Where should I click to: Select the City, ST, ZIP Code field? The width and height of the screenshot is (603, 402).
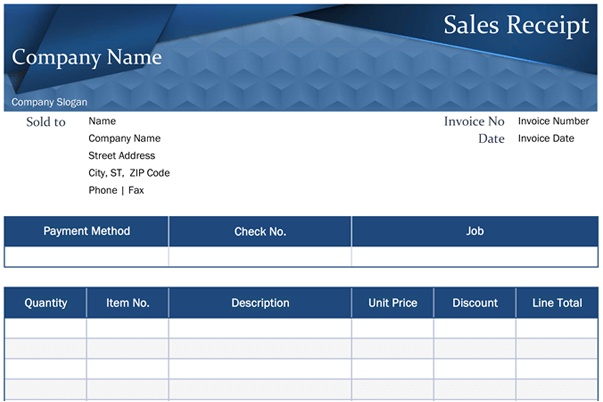click(x=129, y=173)
